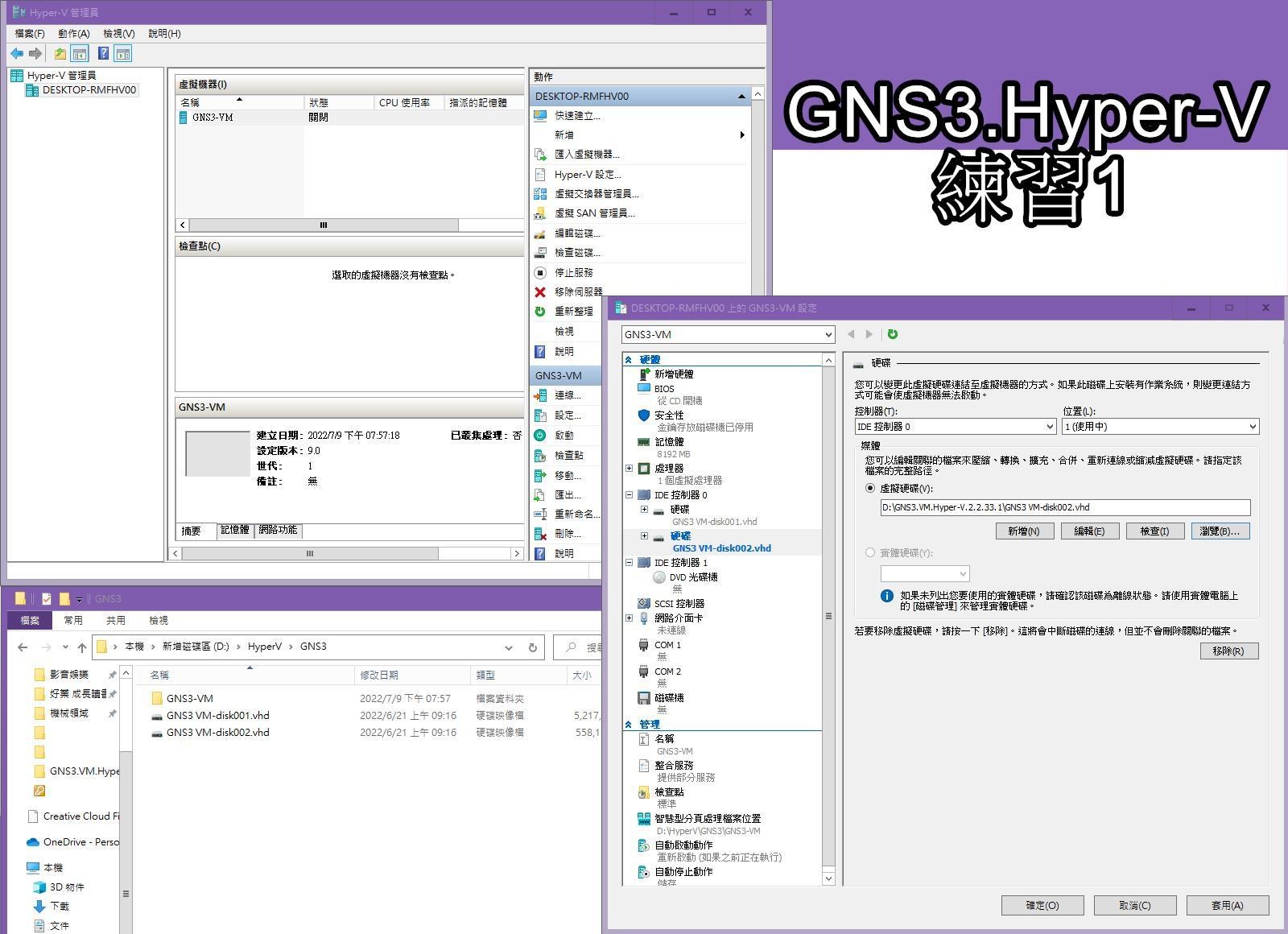Collapse the 管理 section header
This screenshot has height=934, width=1288.
click(x=629, y=725)
